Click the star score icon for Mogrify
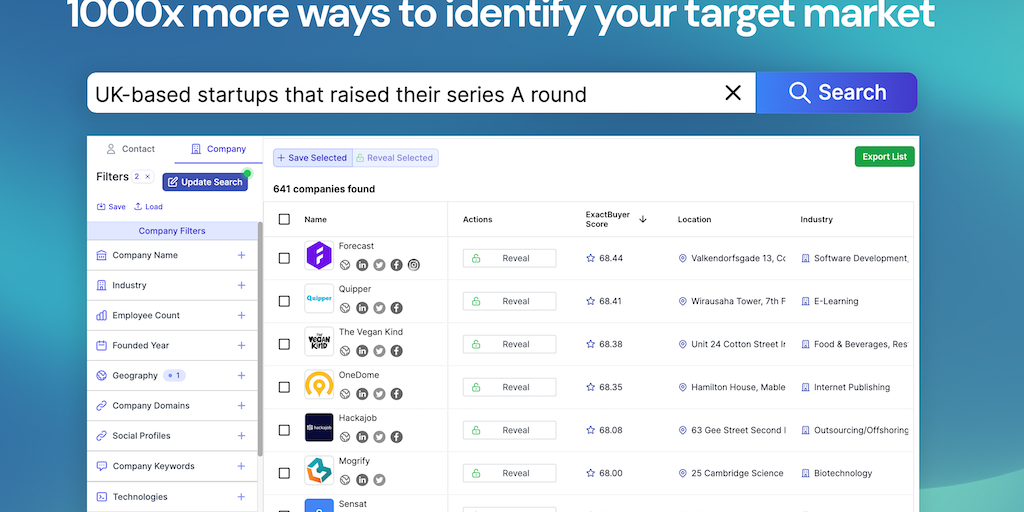 point(590,474)
